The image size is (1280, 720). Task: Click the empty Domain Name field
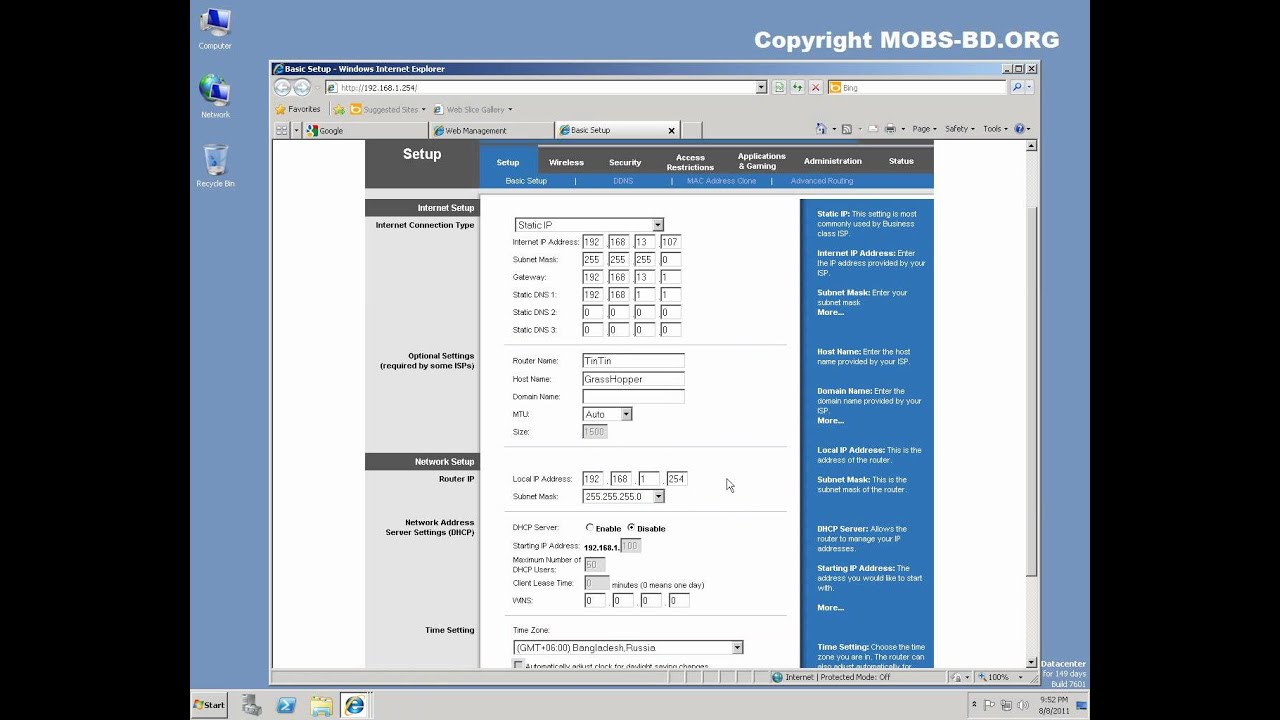pos(633,396)
